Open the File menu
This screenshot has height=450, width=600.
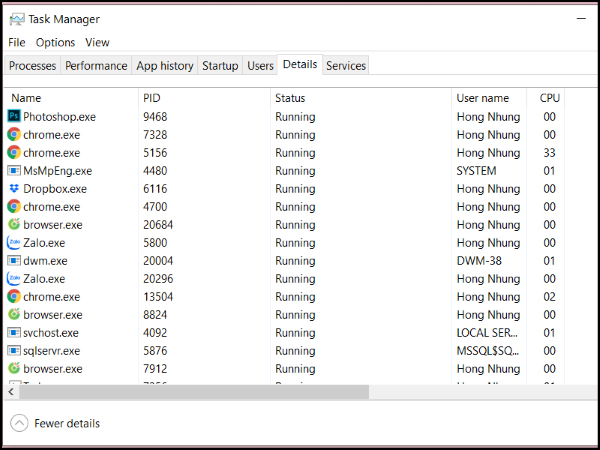coord(17,43)
